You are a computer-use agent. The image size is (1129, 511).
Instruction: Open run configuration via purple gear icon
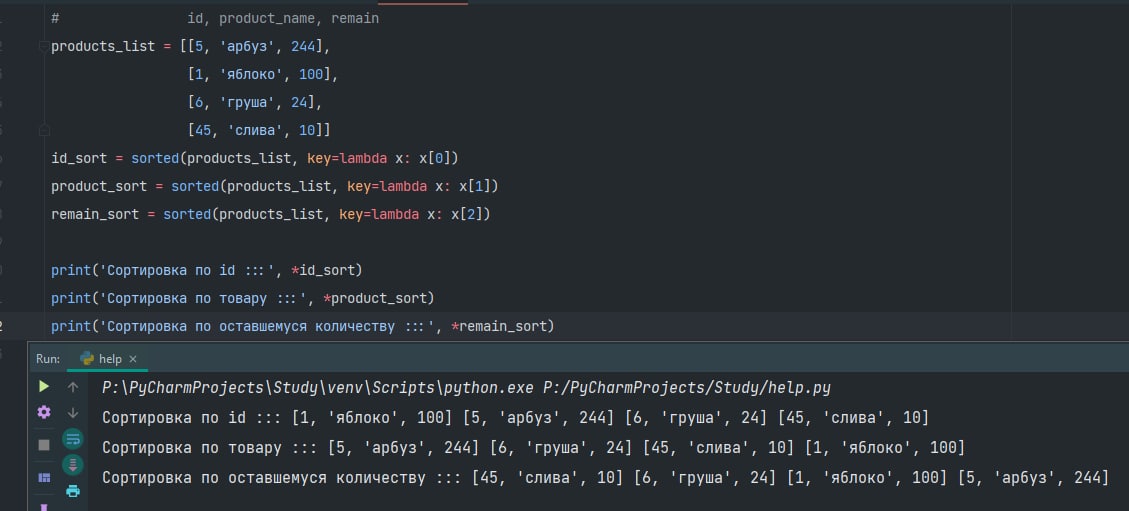(x=44, y=412)
